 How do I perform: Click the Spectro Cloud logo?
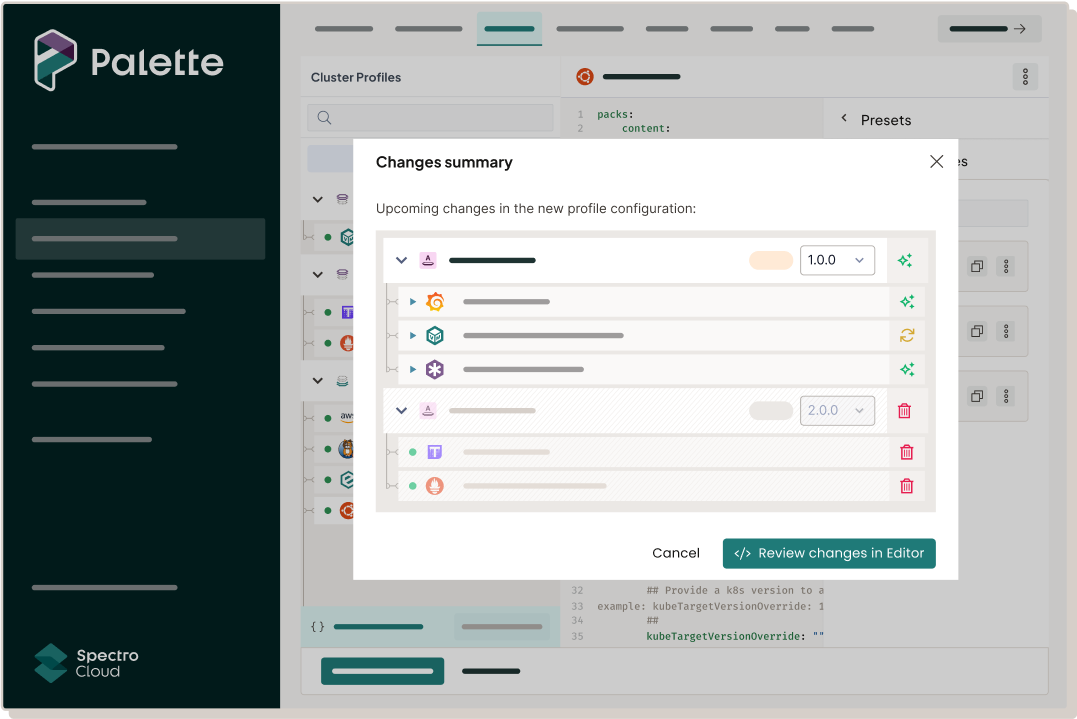coord(87,663)
